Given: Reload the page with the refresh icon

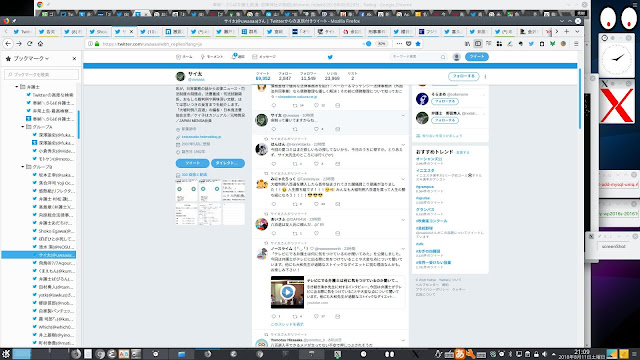Looking at the screenshot, I should click(29, 44).
